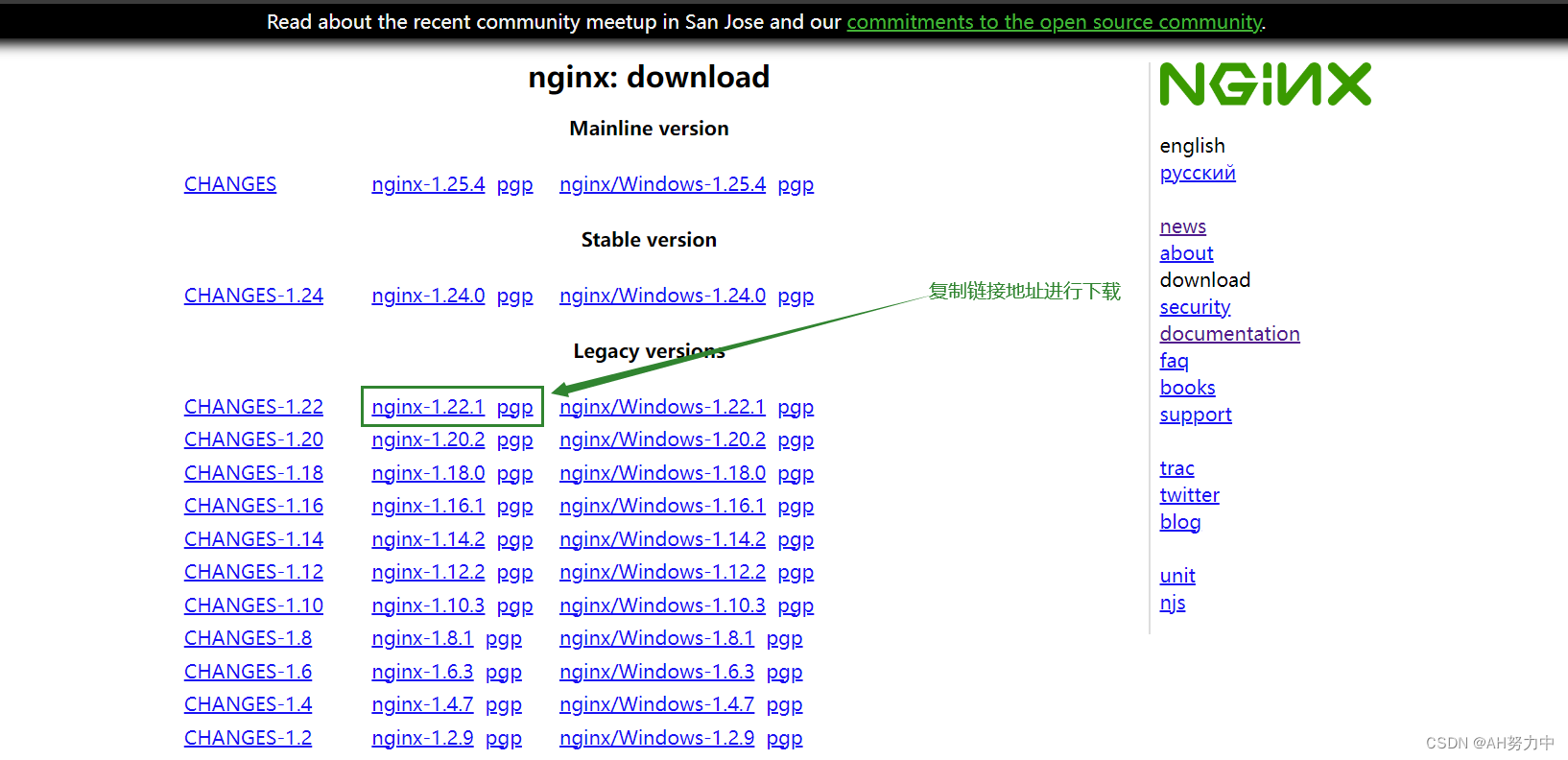The width and height of the screenshot is (1568, 760).
Task: Download nginx-1.20.2 source
Action: pos(428,439)
